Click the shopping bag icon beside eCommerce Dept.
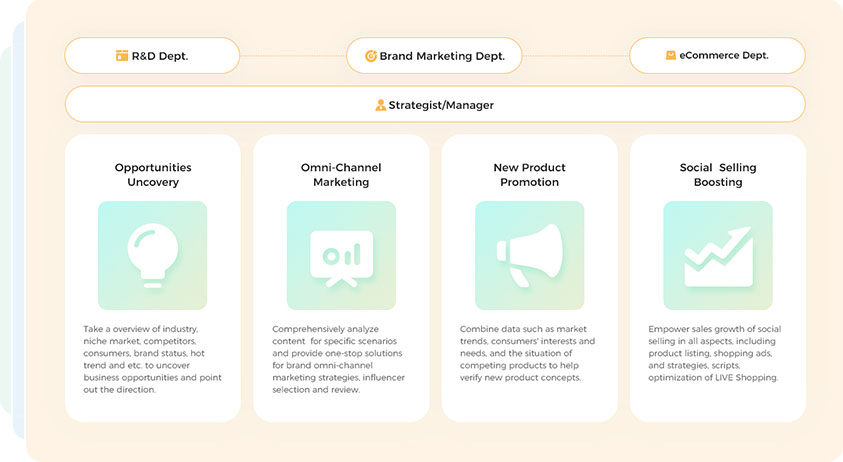 point(671,55)
